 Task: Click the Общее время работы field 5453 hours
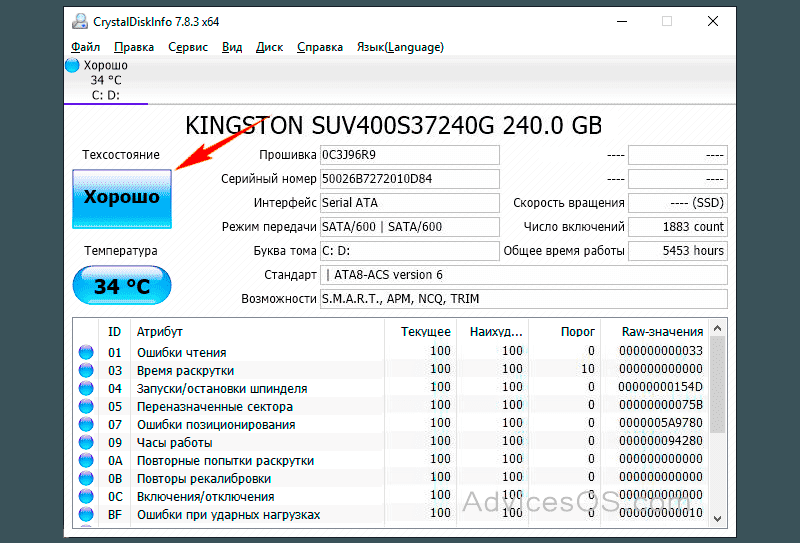(x=678, y=251)
